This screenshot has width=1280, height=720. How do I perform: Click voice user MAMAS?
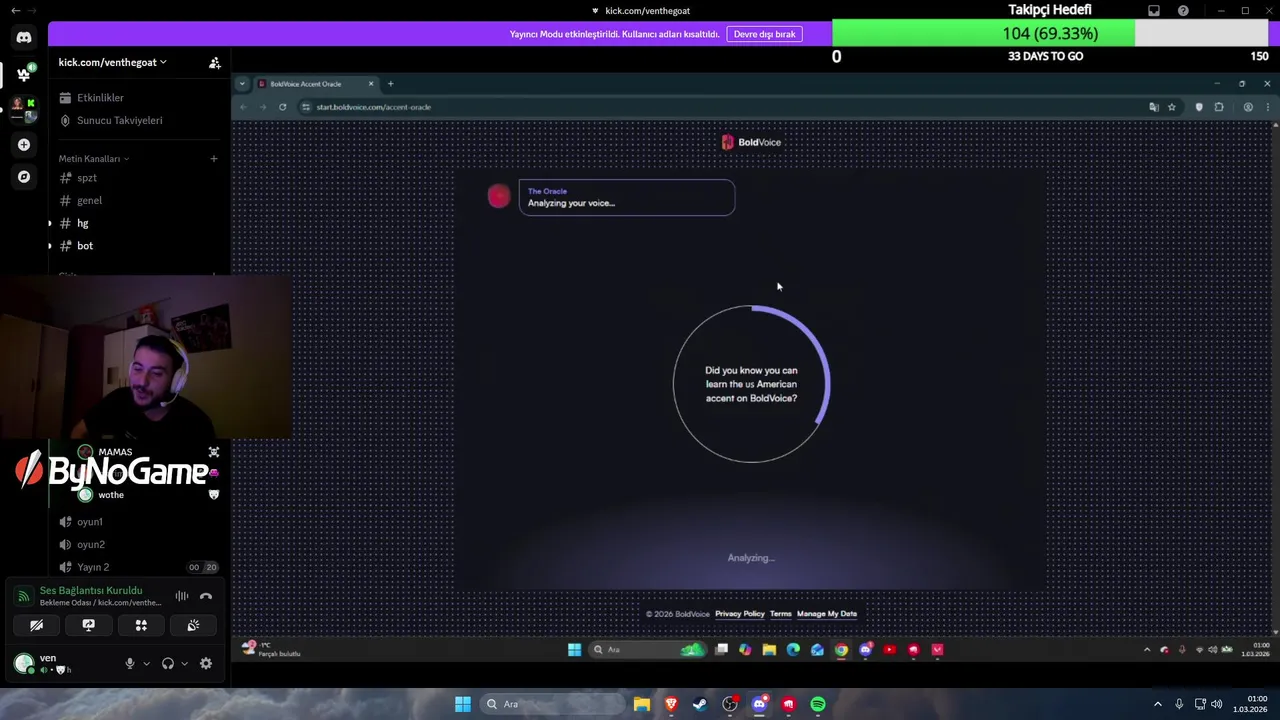pos(115,452)
